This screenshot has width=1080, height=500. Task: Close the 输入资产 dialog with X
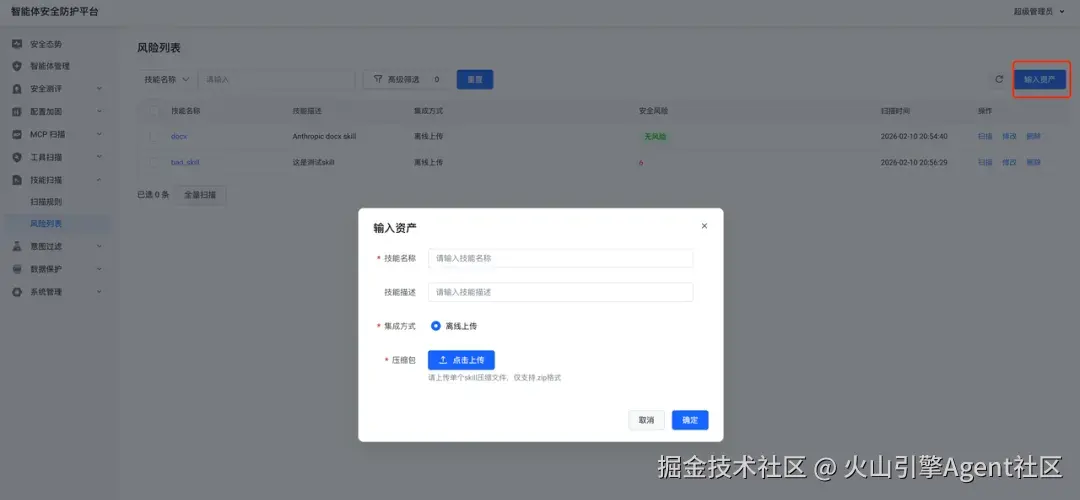point(704,226)
